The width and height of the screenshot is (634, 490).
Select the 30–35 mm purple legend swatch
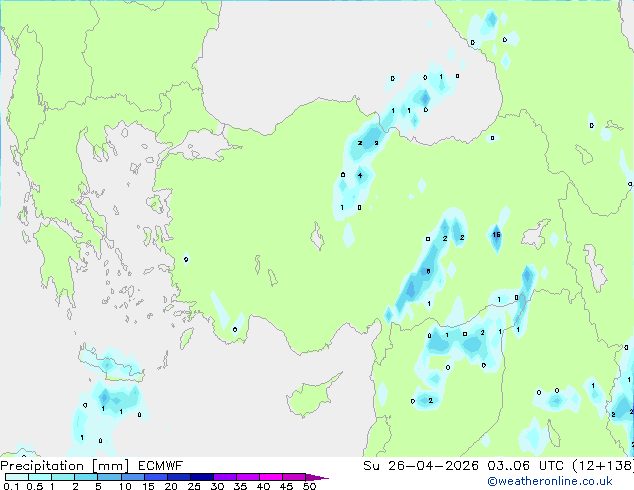click(224, 477)
